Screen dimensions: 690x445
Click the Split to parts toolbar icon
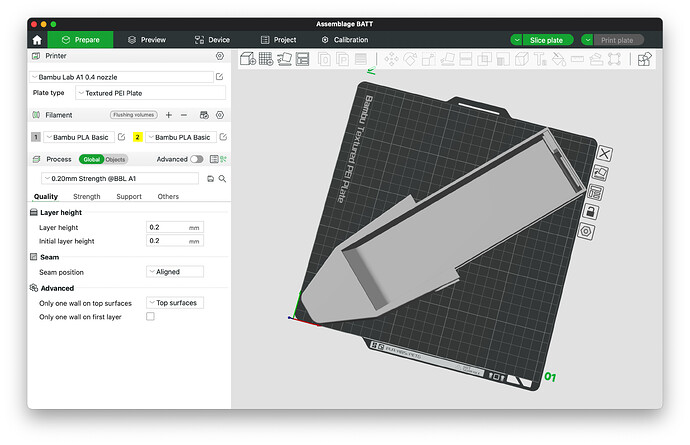coord(342,59)
